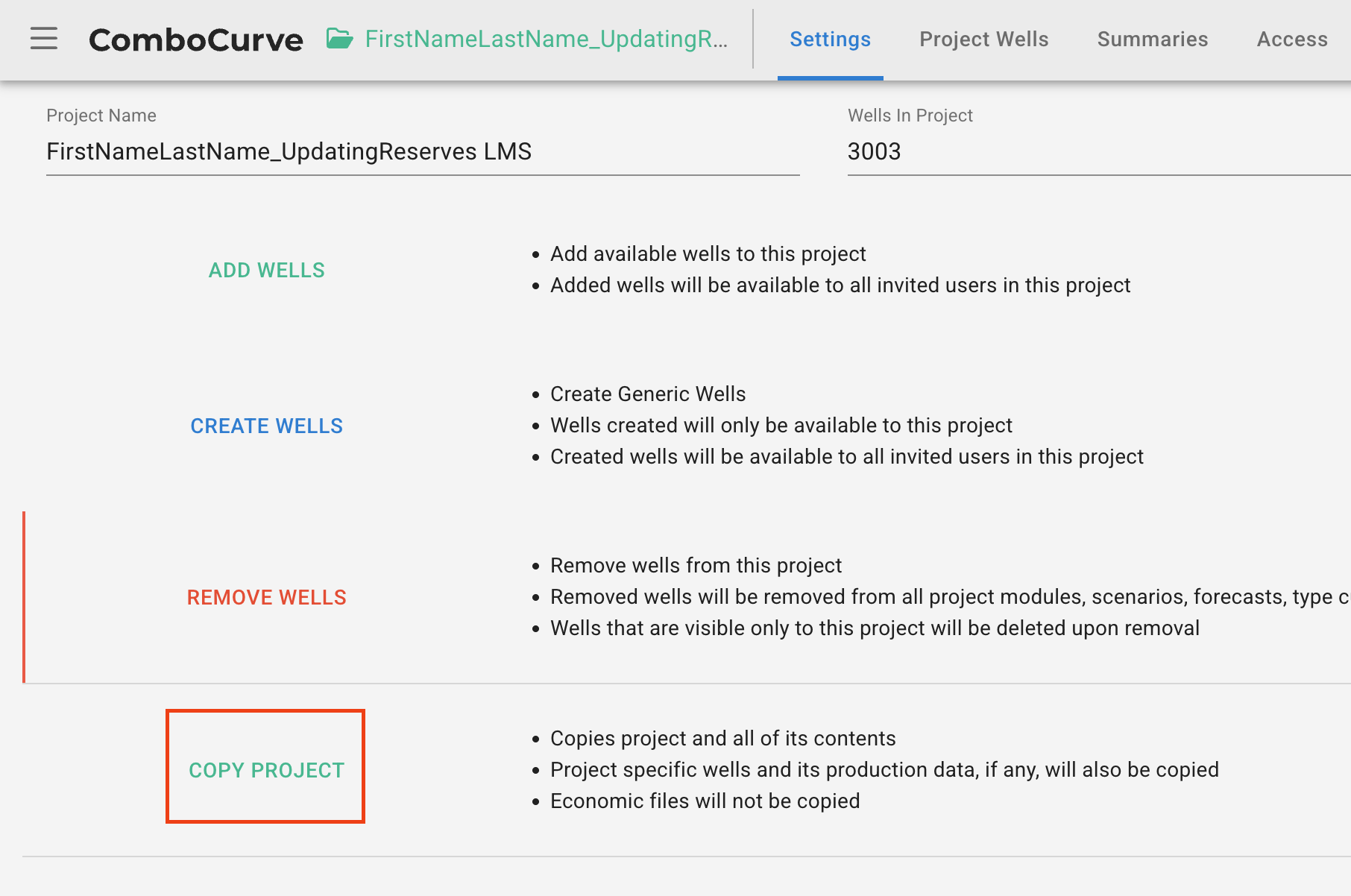The width and height of the screenshot is (1351, 896).
Task: Hit the red REMOVE WELLS button
Action: tap(266, 597)
